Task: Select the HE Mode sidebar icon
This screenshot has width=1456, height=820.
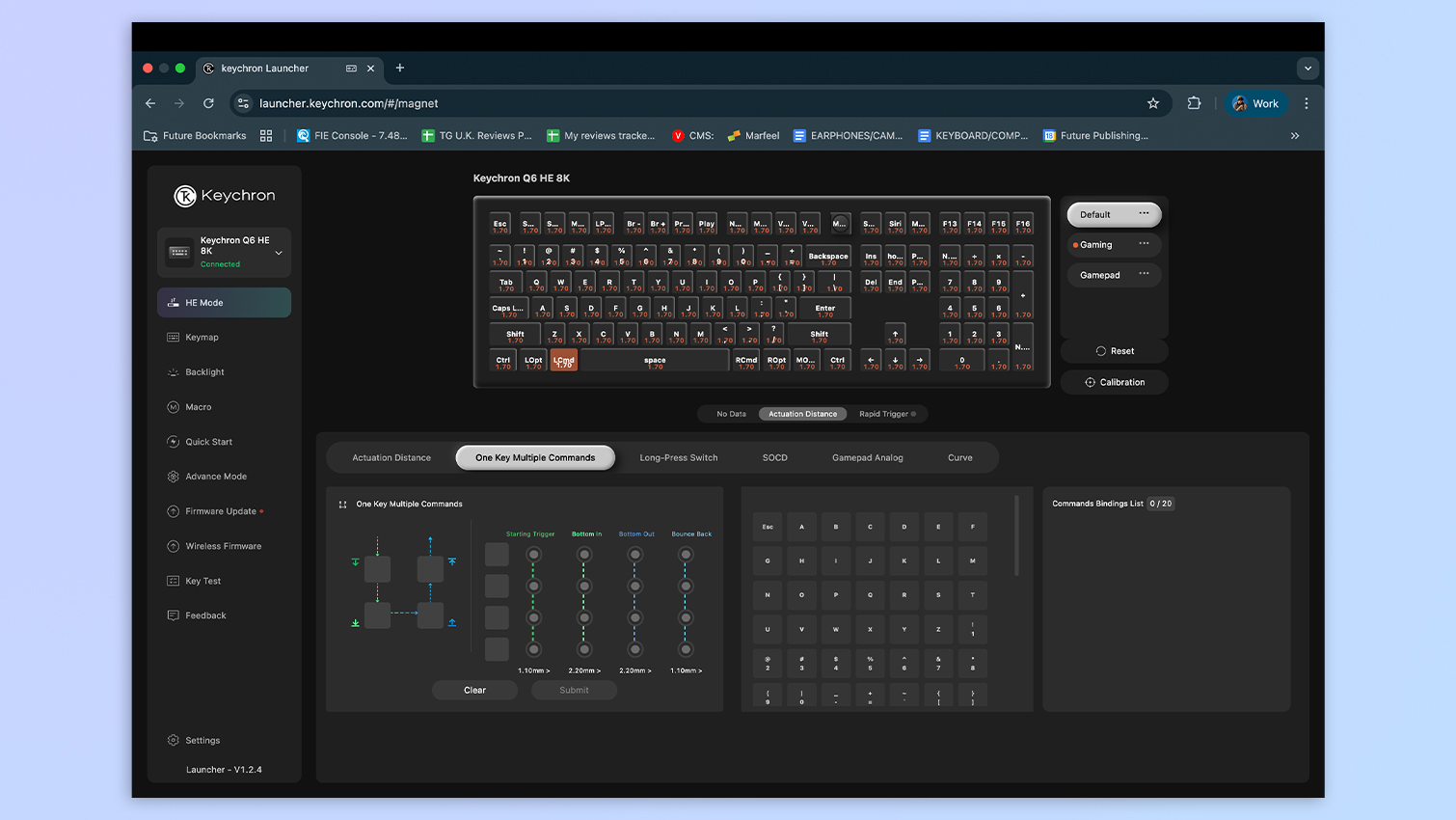Action: [x=173, y=302]
